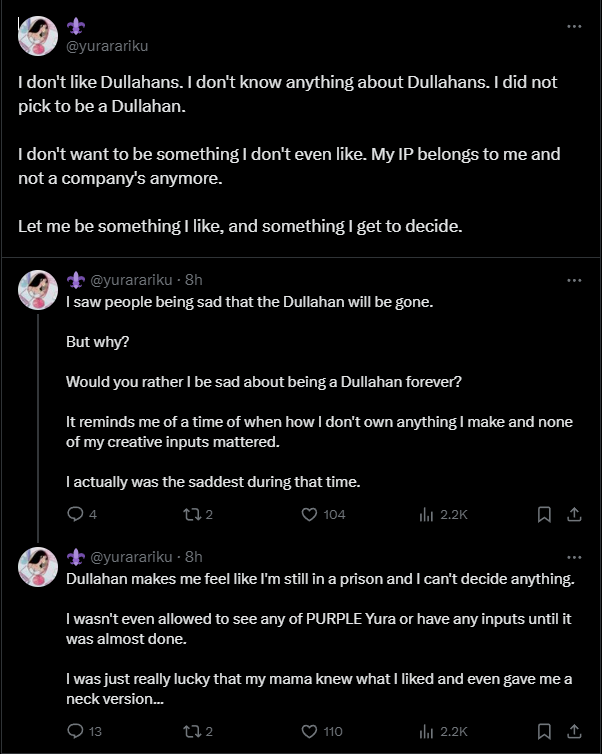Open more options menu on the main tweet
Image resolution: width=602 pixels, height=754 pixels.
pos(574,27)
